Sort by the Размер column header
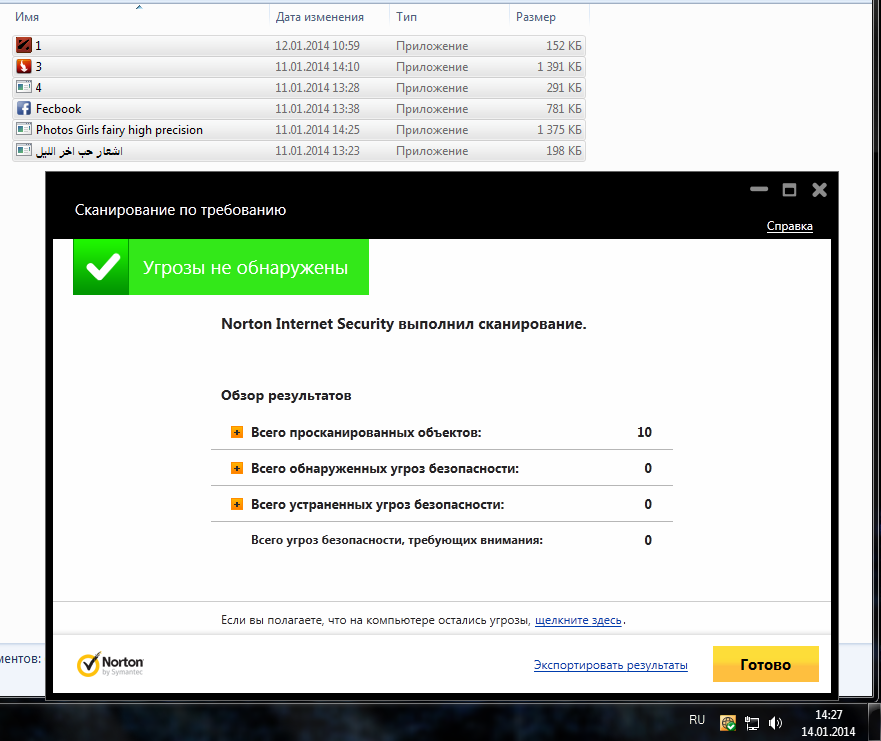This screenshot has height=741, width=881. [535, 17]
